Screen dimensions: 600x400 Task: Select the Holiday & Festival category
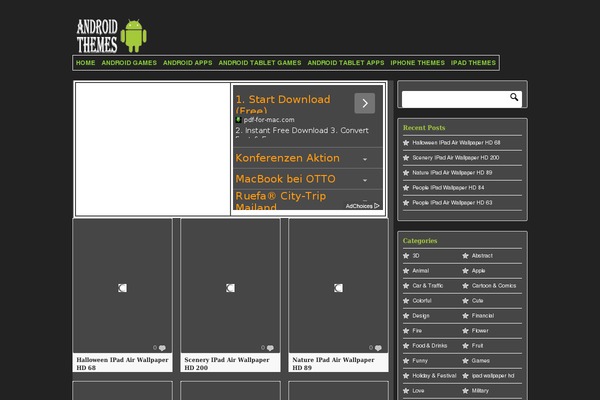pos(434,376)
